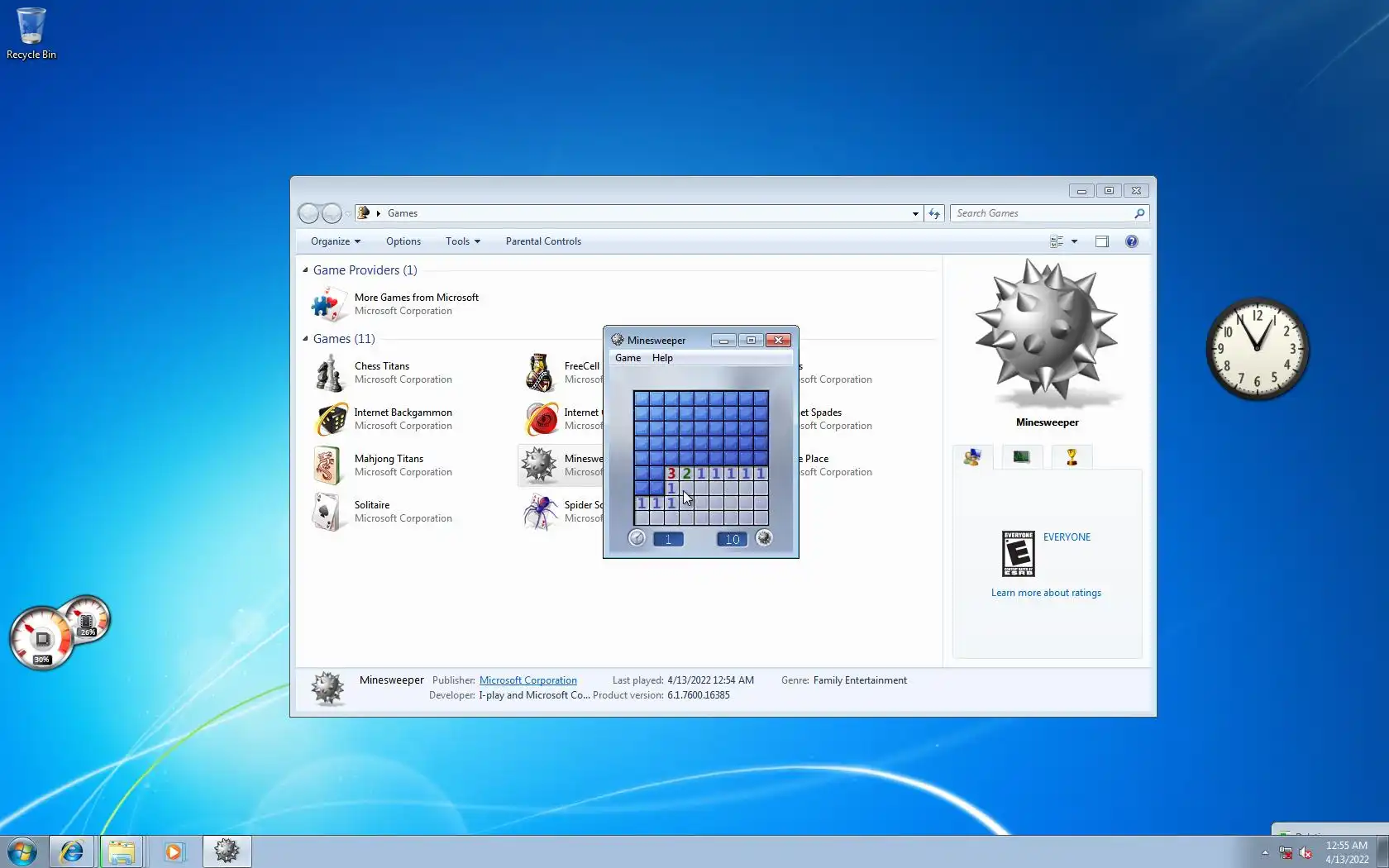This screenshot has height=868, width=1389.
Task: Show hidden tray icons arrow
Action: click(1265, 852)
